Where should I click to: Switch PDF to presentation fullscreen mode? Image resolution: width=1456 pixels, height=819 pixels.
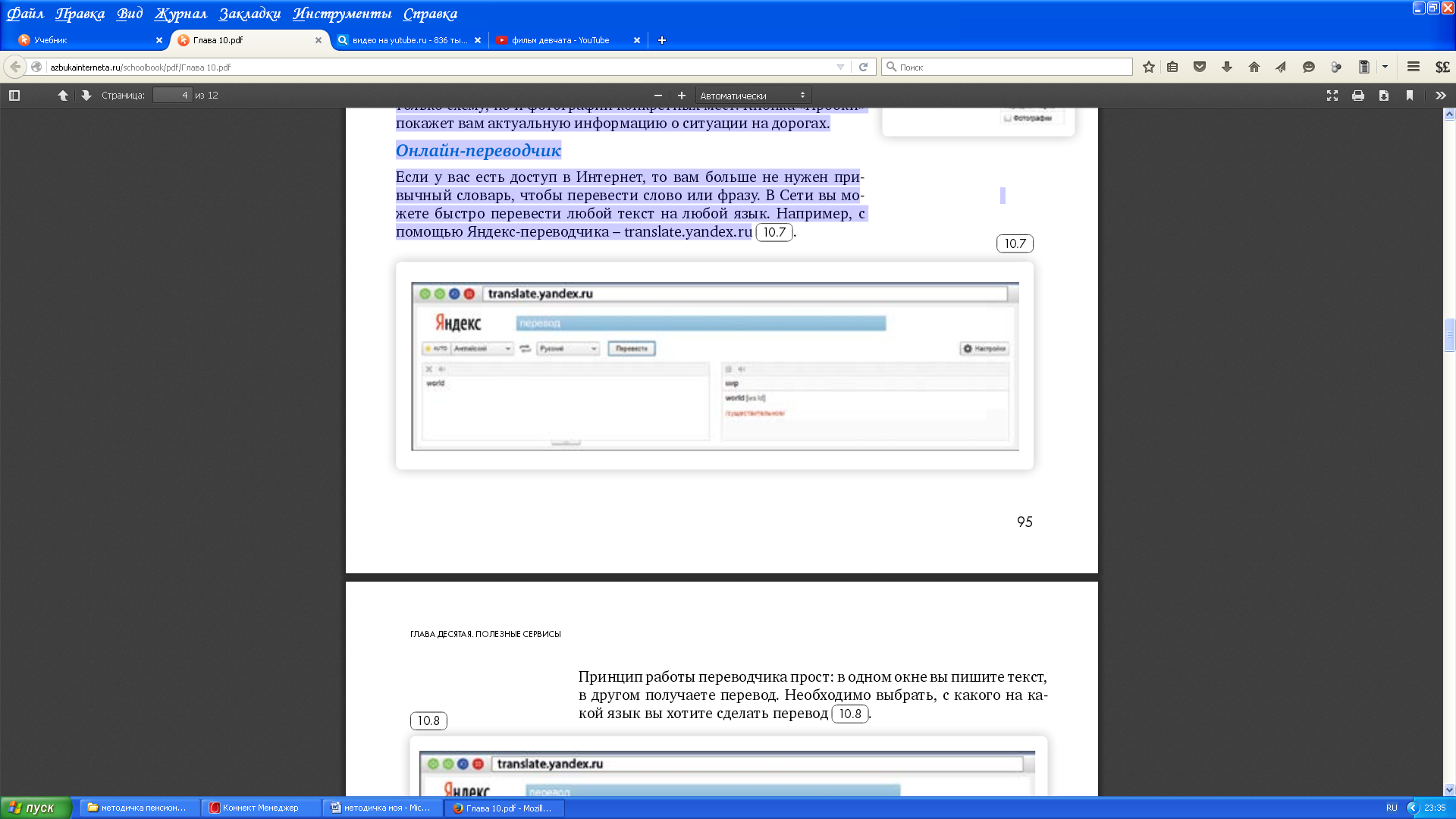coord(1332,96)
